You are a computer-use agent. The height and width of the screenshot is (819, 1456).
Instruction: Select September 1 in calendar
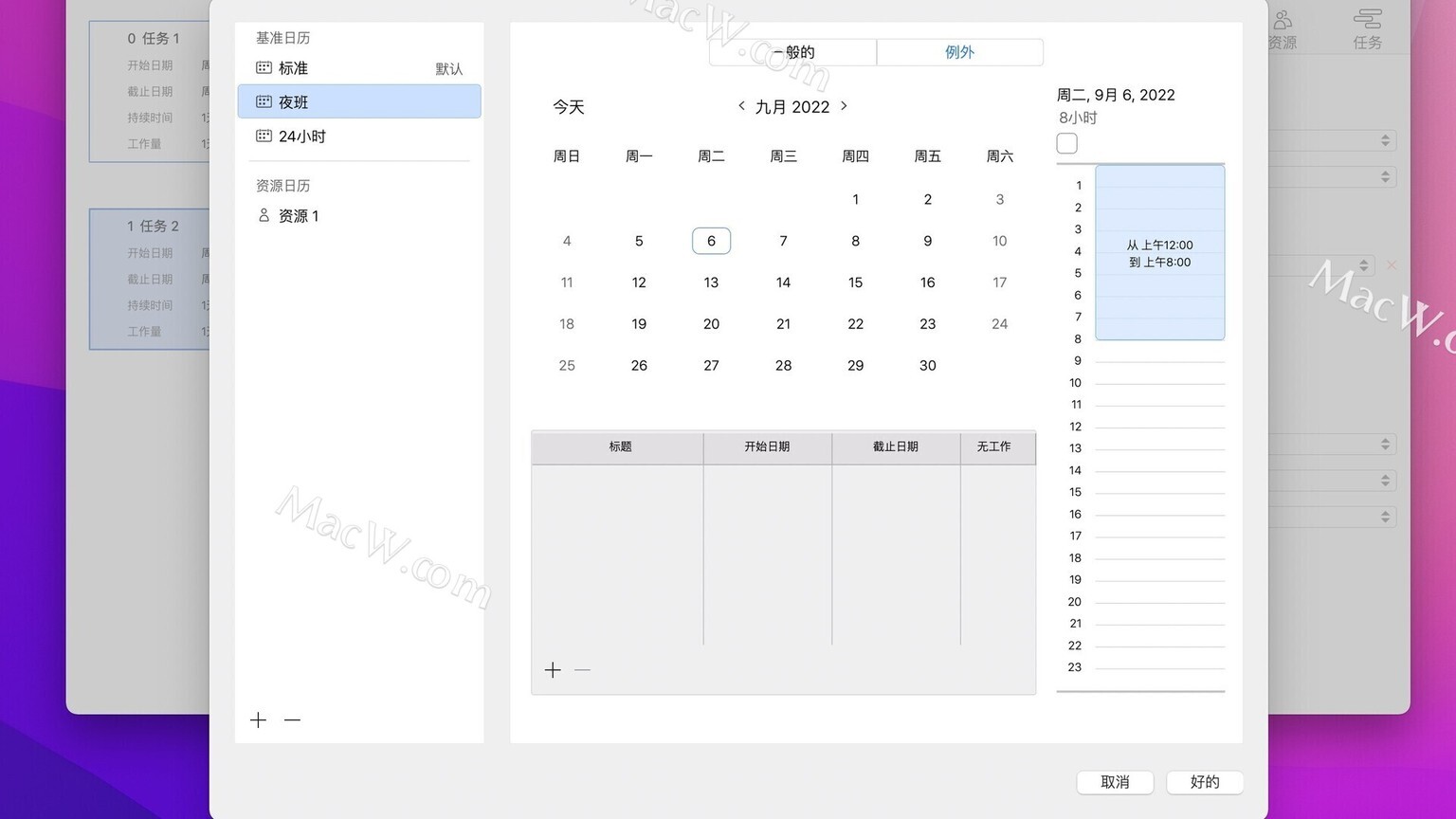coord(855,199)
